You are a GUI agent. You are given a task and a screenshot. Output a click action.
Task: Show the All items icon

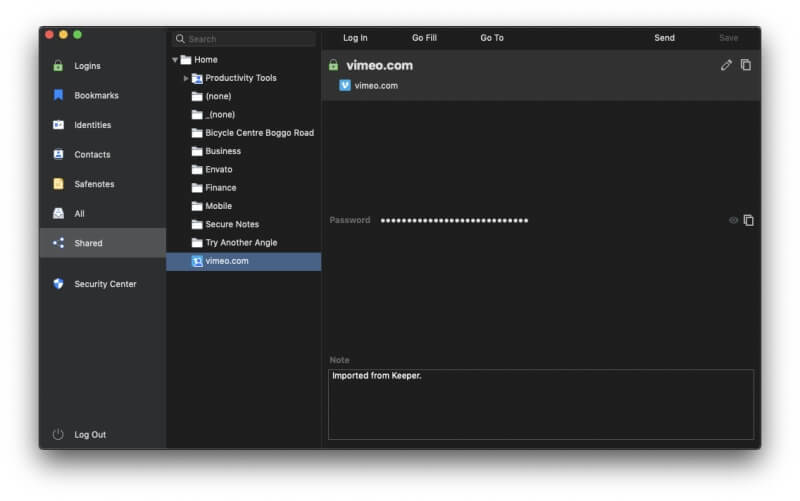click(58, 213)
